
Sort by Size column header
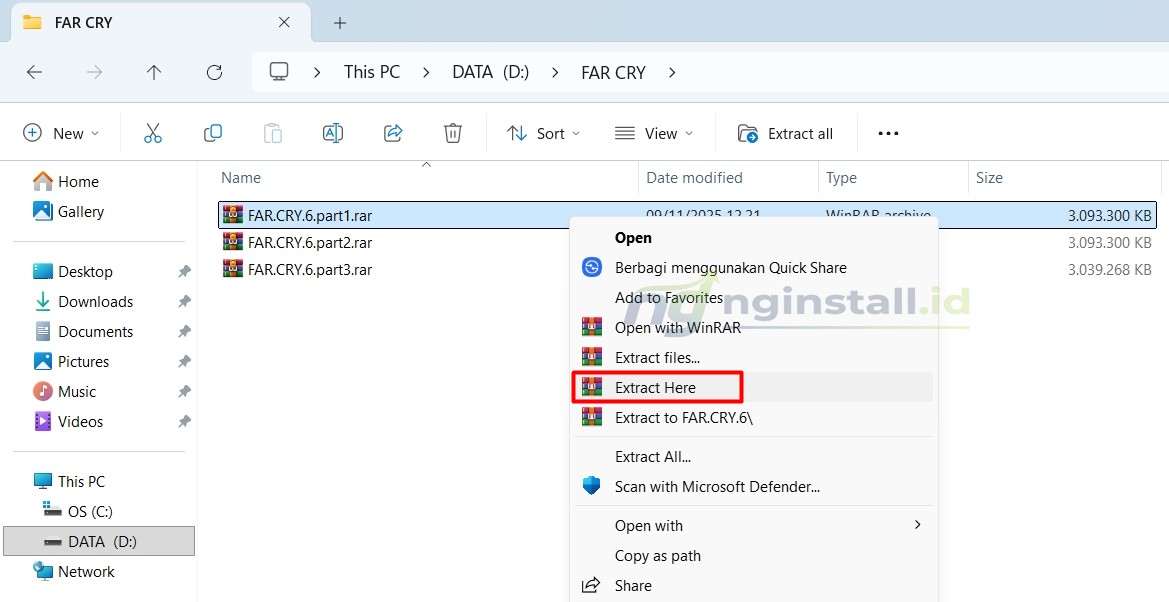[x=989, y=178]
